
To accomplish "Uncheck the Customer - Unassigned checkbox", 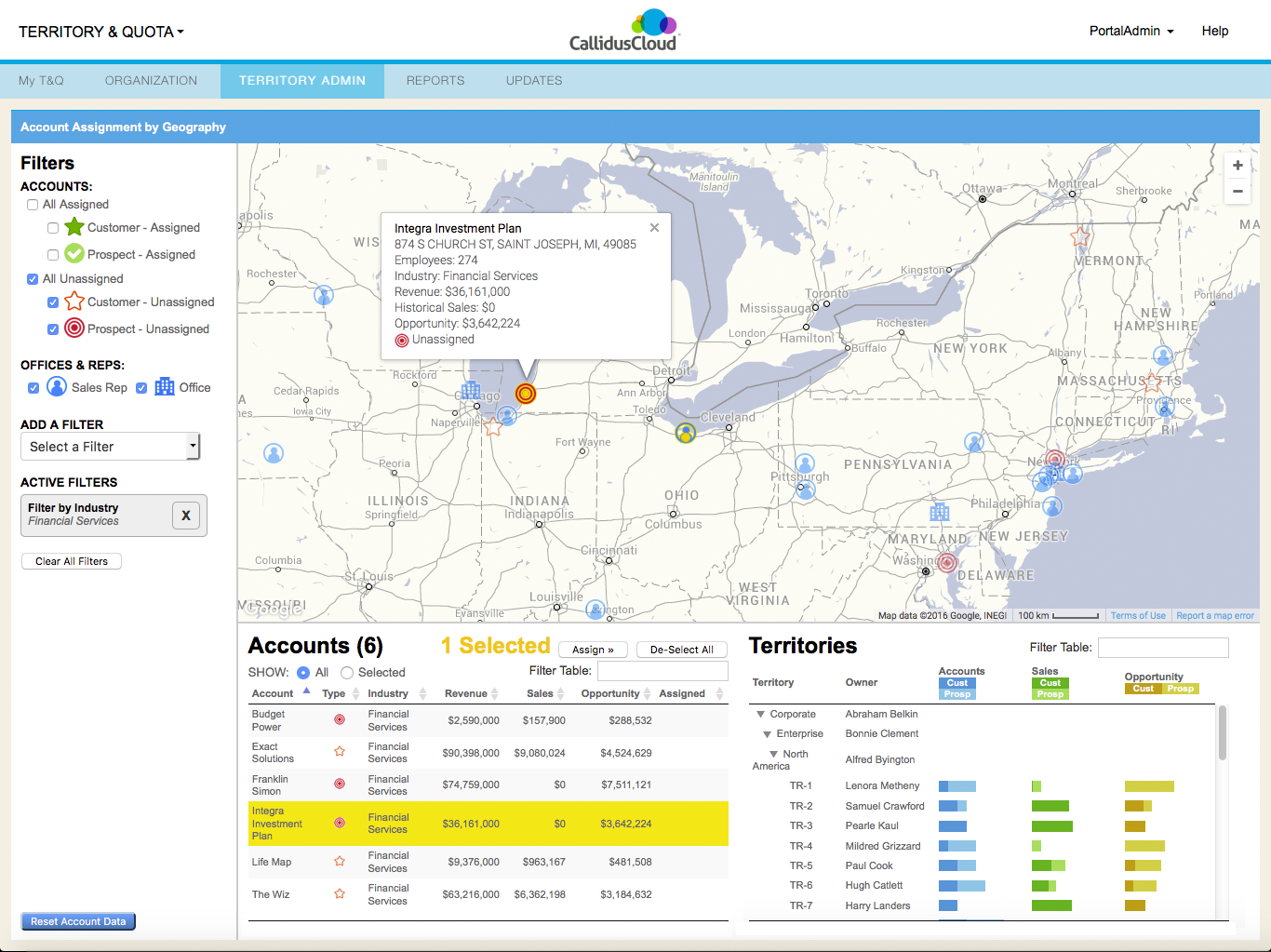I will (x=52, y=302).
